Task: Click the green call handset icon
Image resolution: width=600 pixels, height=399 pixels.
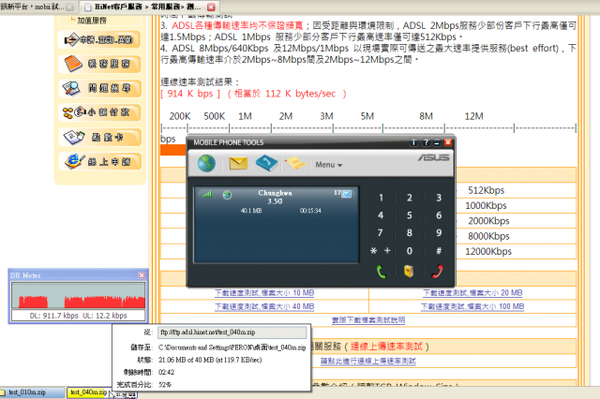Action: coord(381,271)
